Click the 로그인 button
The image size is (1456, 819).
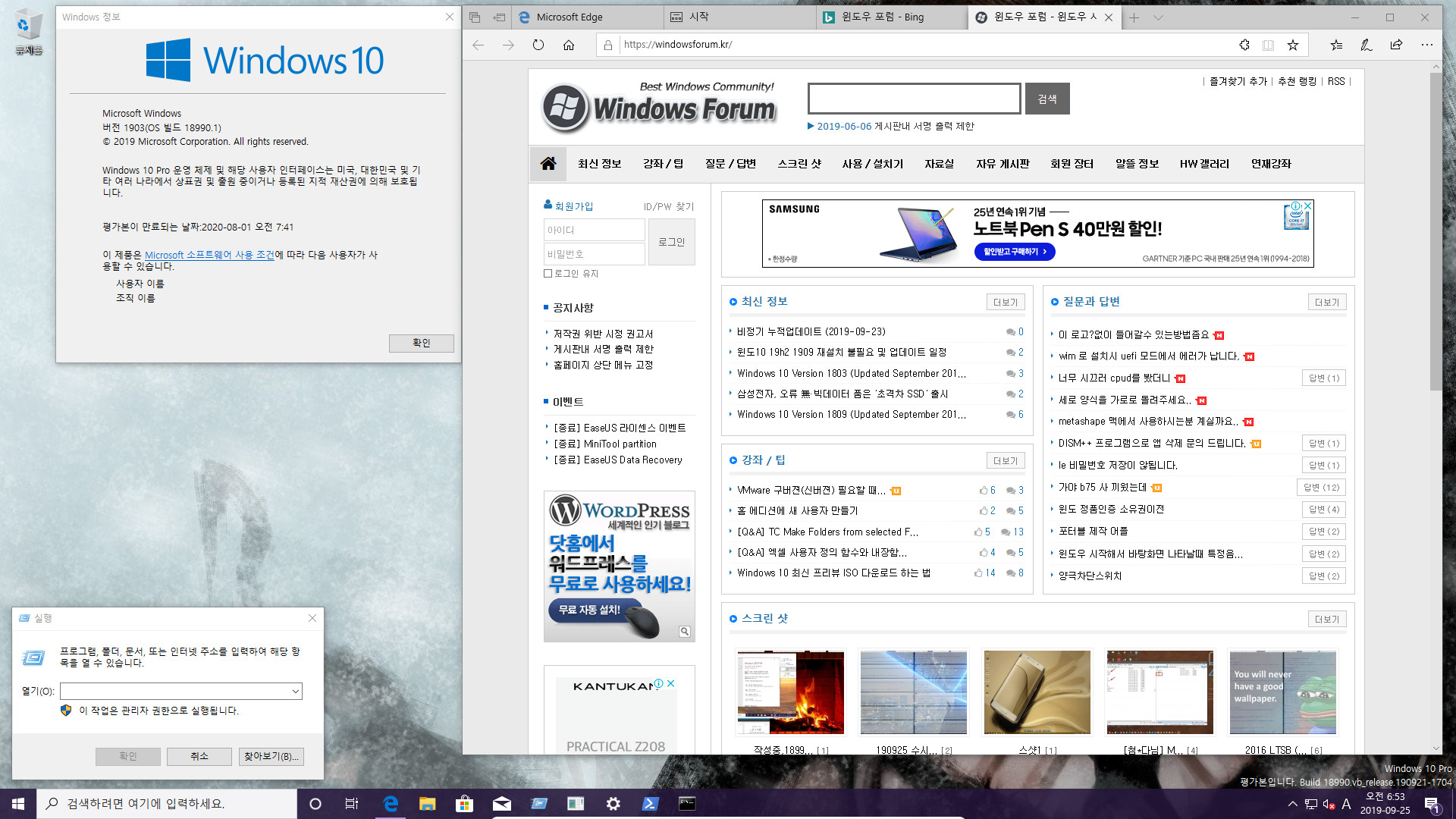click(x=671, y=242)
